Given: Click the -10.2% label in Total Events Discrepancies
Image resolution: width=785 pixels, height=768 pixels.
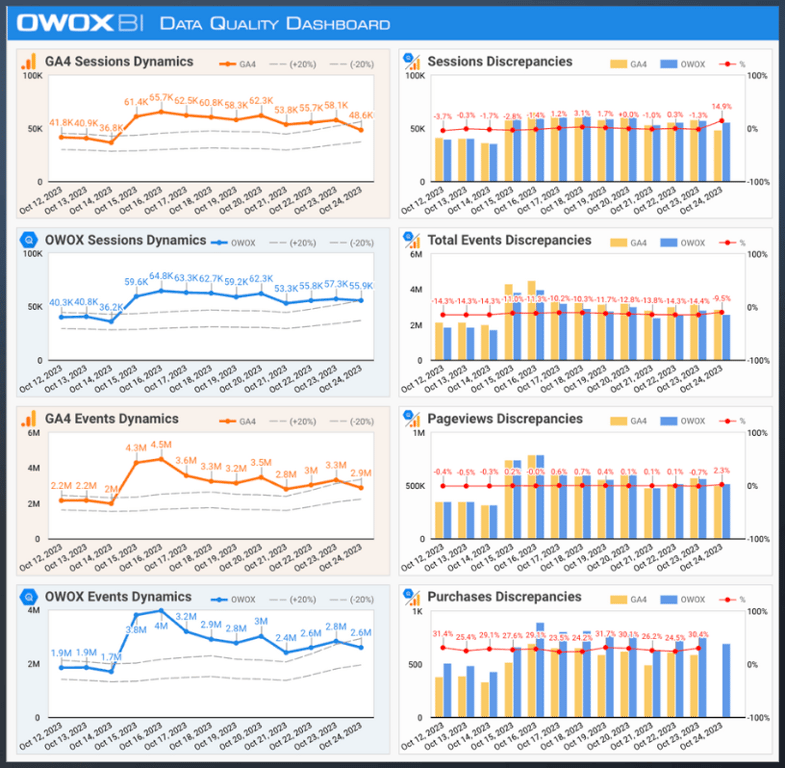Looking at the screenshot, I should [x=559, y=298].
